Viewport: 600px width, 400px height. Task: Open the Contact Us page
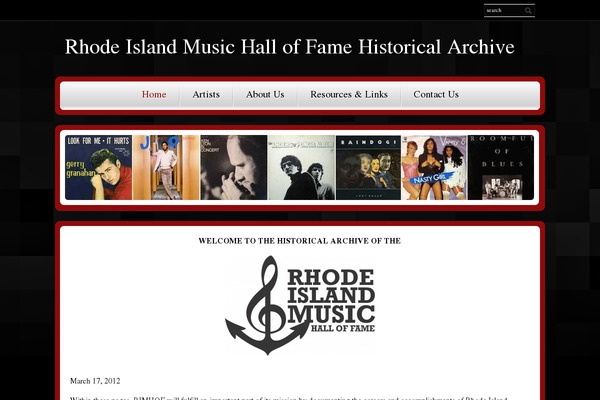(436, 95)
